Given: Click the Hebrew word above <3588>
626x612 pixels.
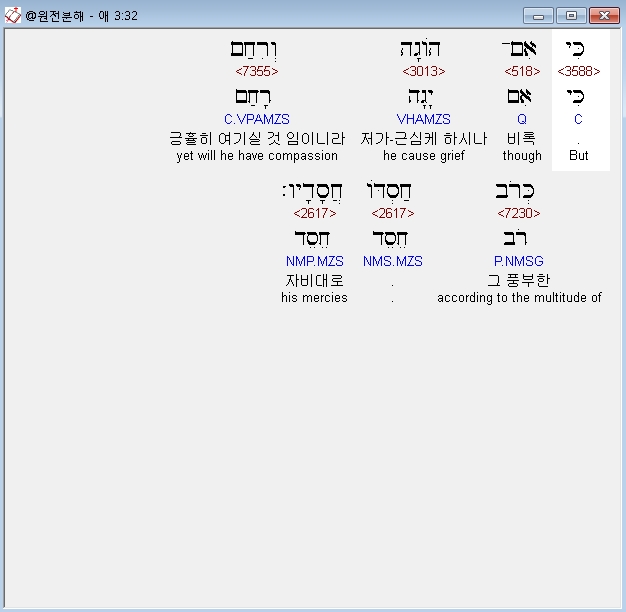Looking at the screenshot, I should [x=575, y=49].
